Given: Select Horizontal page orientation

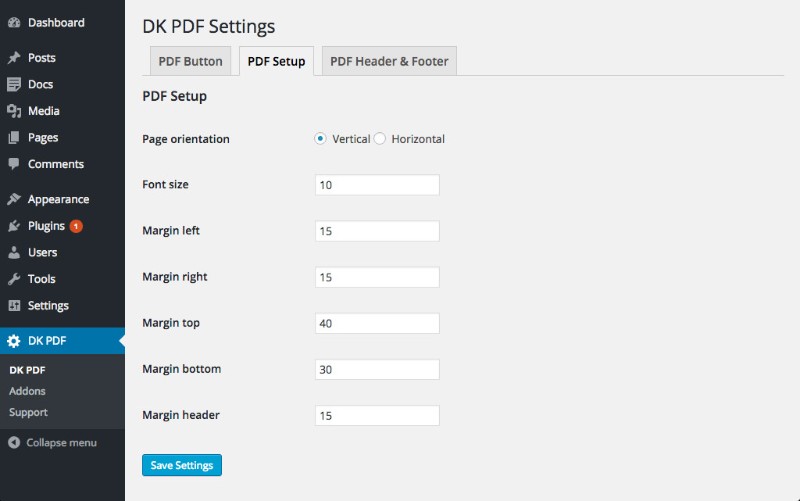Looking at the screenshot, I should [x=380, y=139].
